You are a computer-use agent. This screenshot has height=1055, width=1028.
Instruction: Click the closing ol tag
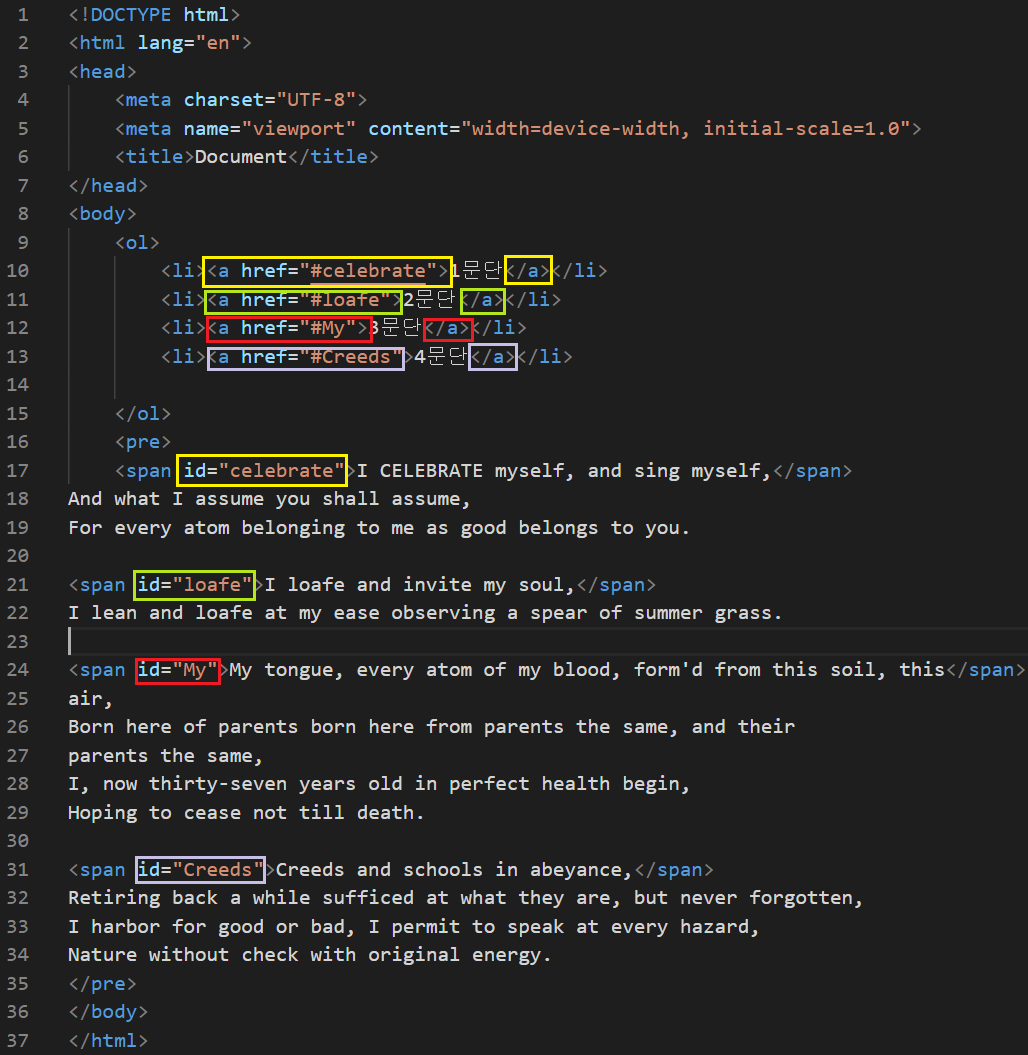tap(143, 414)
